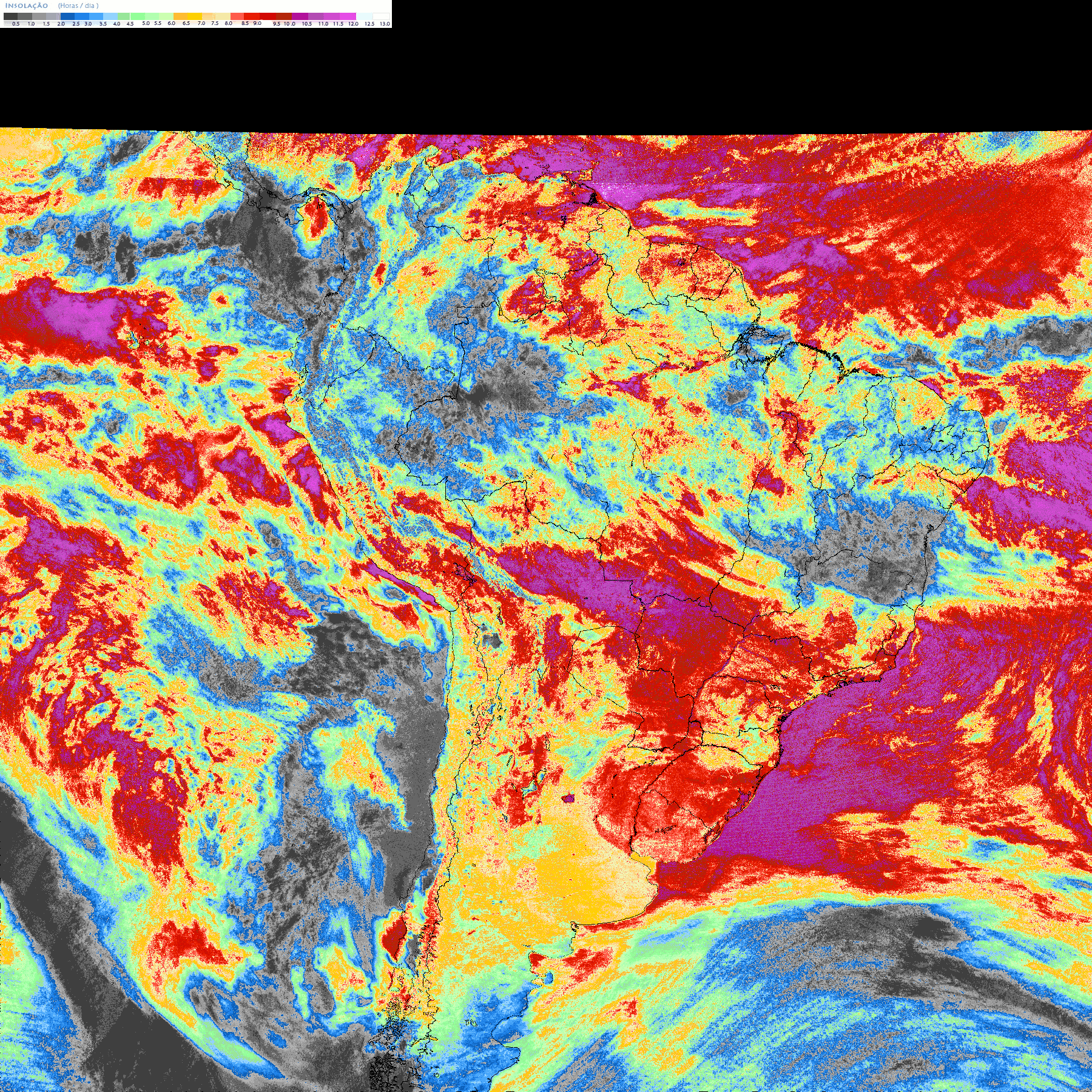Click the 9.5 legend value label
The height and width of the screenshot is (1092, 1092).
277,24
